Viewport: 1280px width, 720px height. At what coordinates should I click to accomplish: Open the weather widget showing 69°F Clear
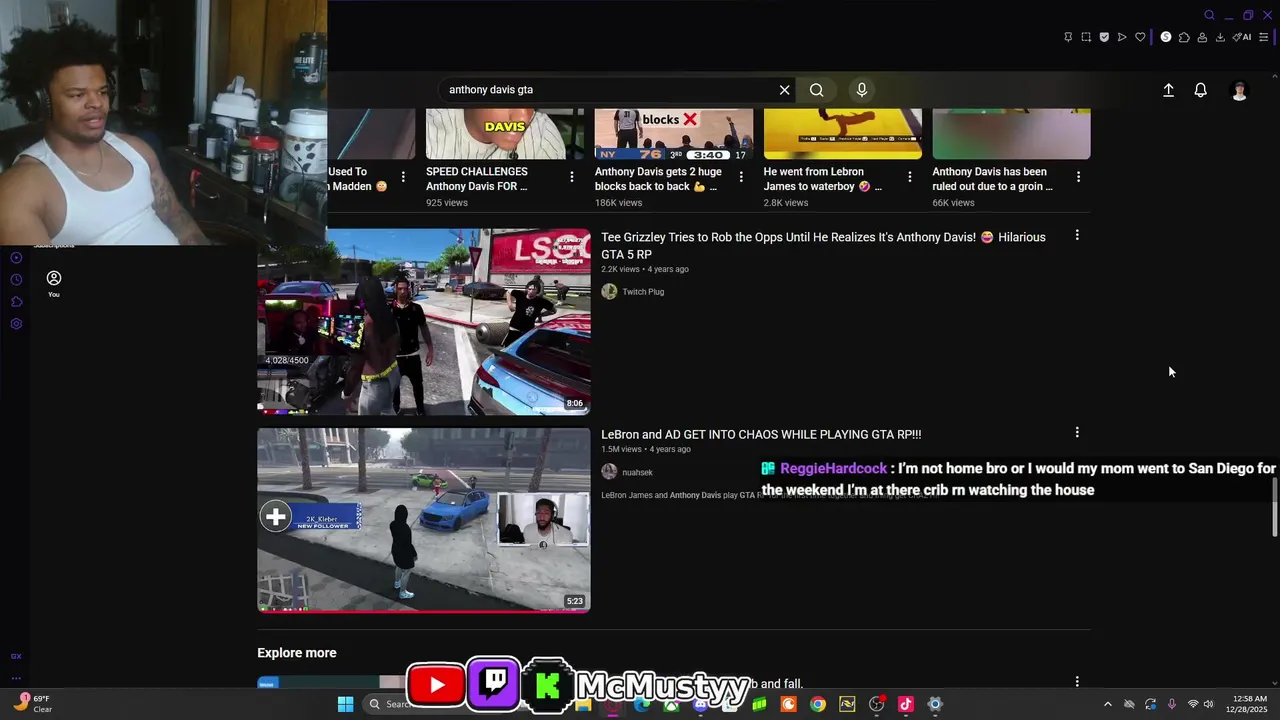[33, 704]
